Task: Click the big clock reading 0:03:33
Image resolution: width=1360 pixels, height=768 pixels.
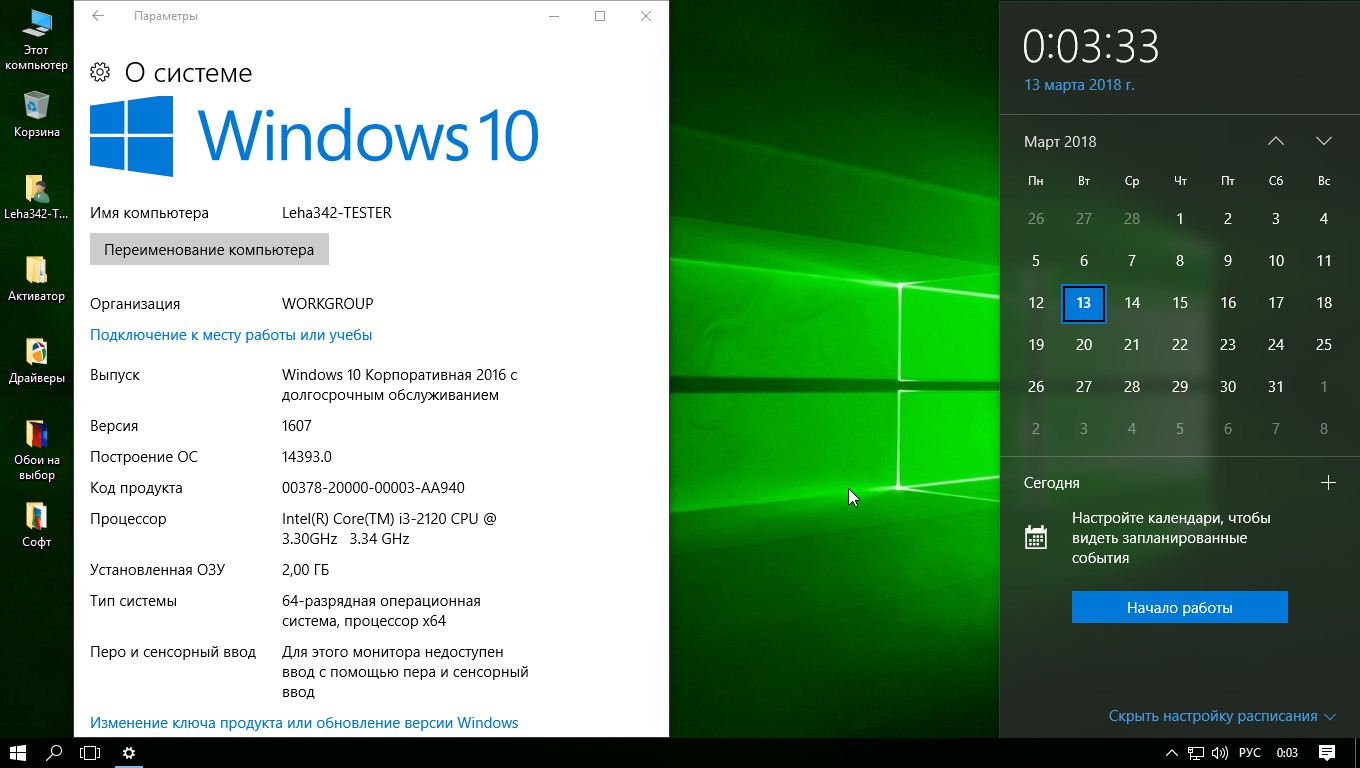Action: point(1091,46)
